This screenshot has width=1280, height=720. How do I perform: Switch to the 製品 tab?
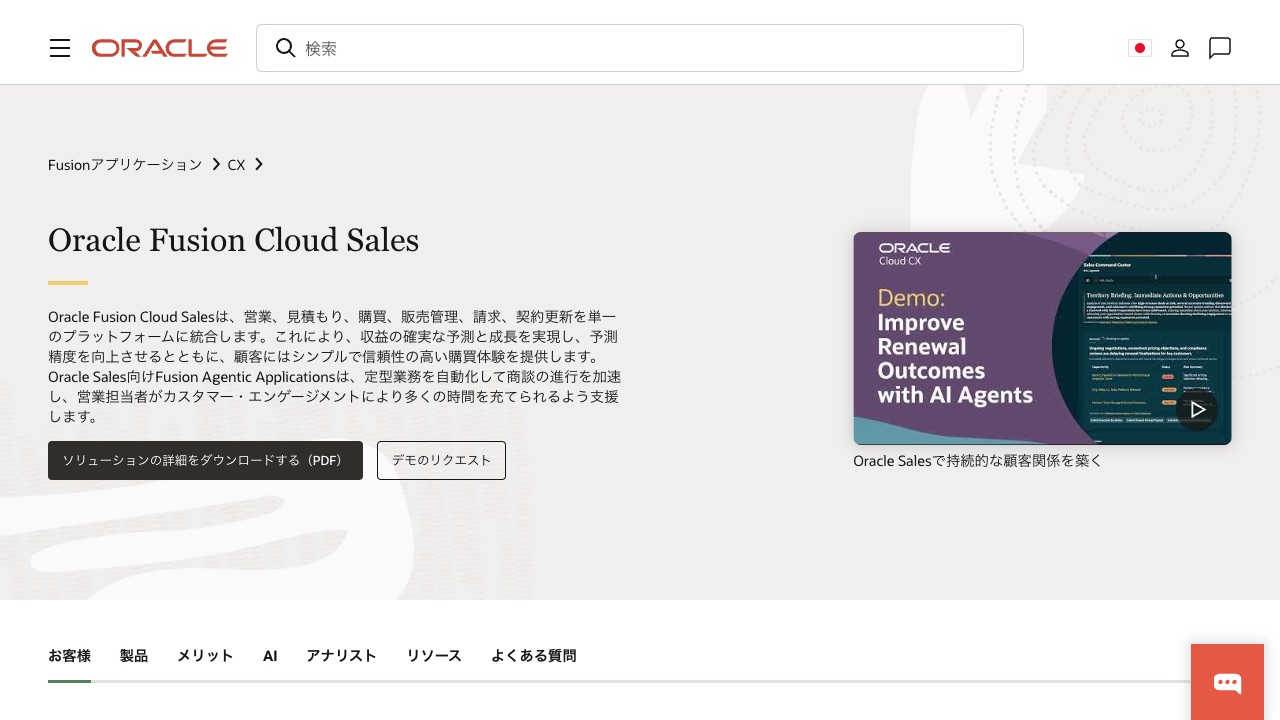(x=134, y=656)
